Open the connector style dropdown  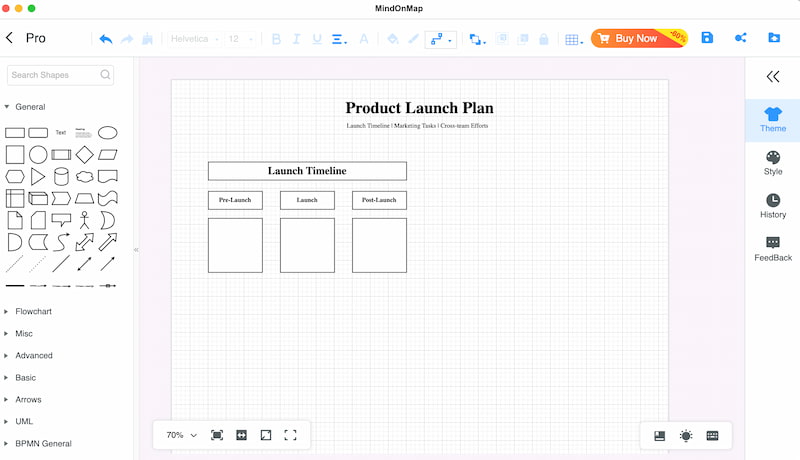tap(441, 39)
